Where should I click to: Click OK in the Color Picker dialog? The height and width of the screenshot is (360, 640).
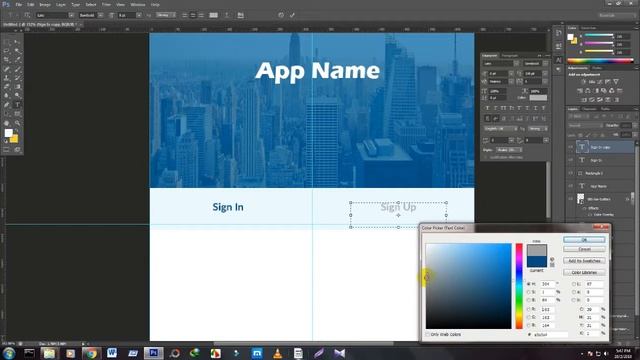(584, 240)
